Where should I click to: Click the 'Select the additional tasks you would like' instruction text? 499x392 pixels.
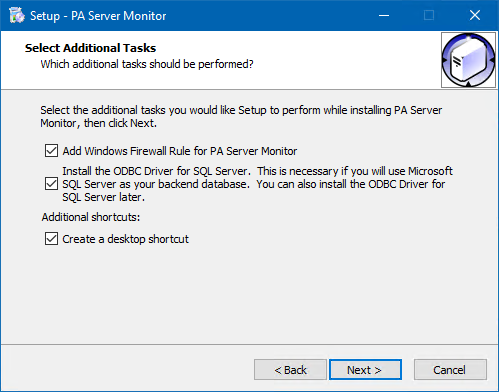tap(241, 116)
